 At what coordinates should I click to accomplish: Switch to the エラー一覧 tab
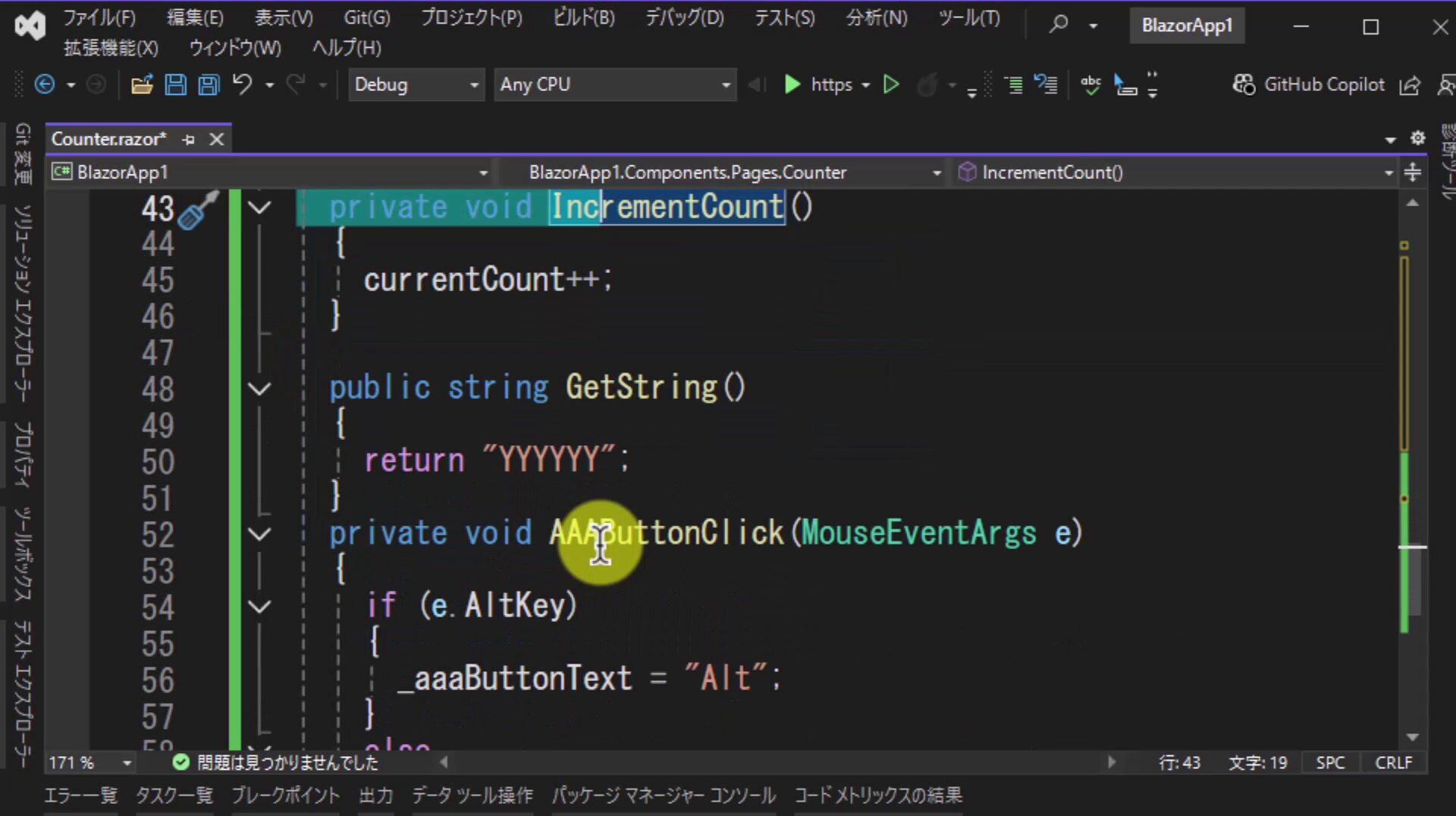pos(80,795)
